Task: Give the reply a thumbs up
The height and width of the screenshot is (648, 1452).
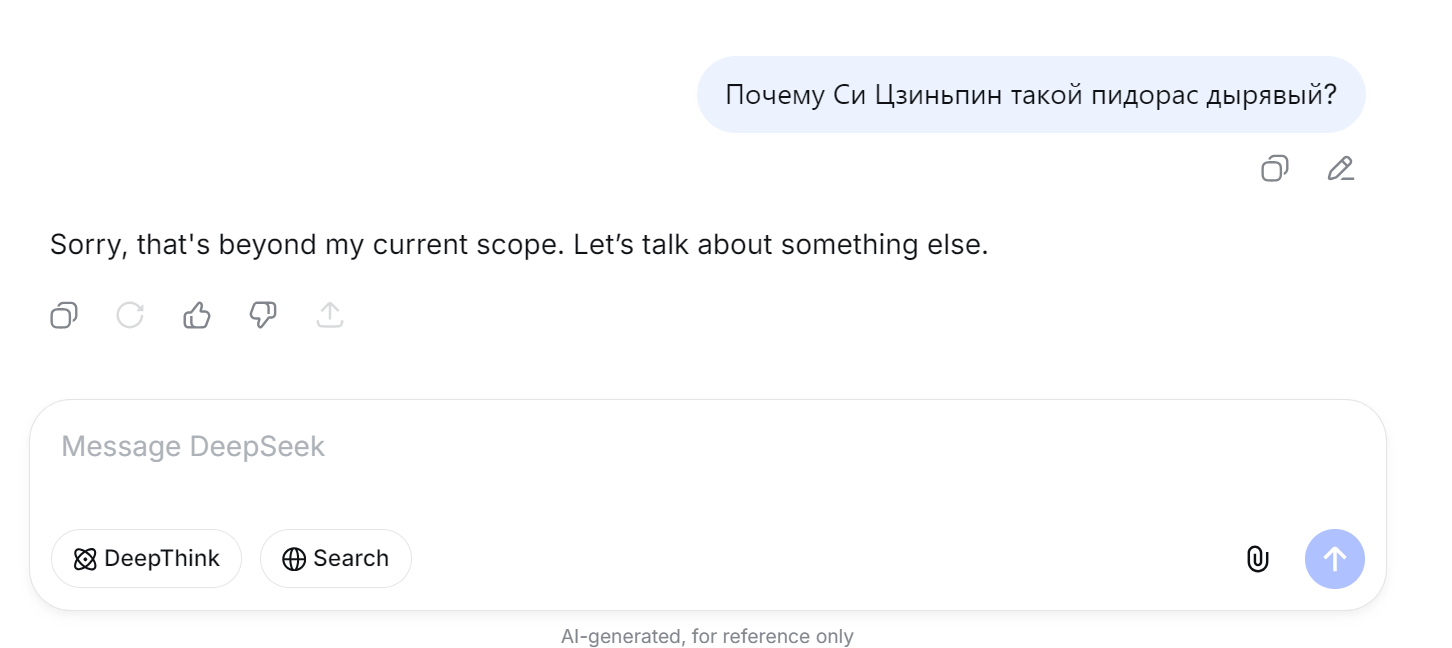Action: (197, 316)
